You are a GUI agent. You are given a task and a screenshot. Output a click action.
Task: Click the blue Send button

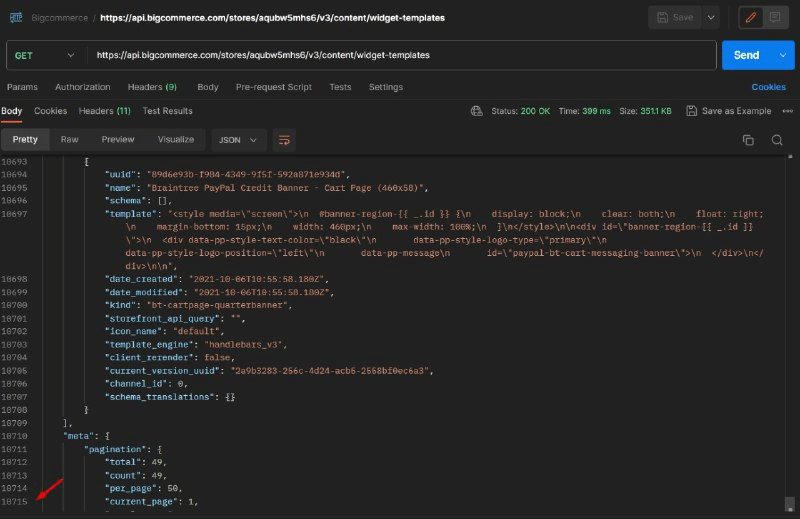tap(746, 55)
